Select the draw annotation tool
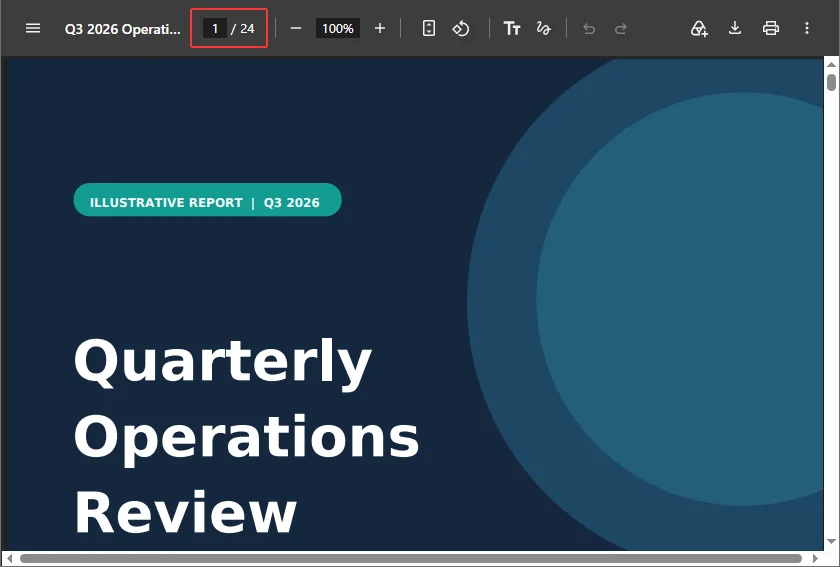Image resolution: width=840 pixels, height=567 pixels. 544,28
